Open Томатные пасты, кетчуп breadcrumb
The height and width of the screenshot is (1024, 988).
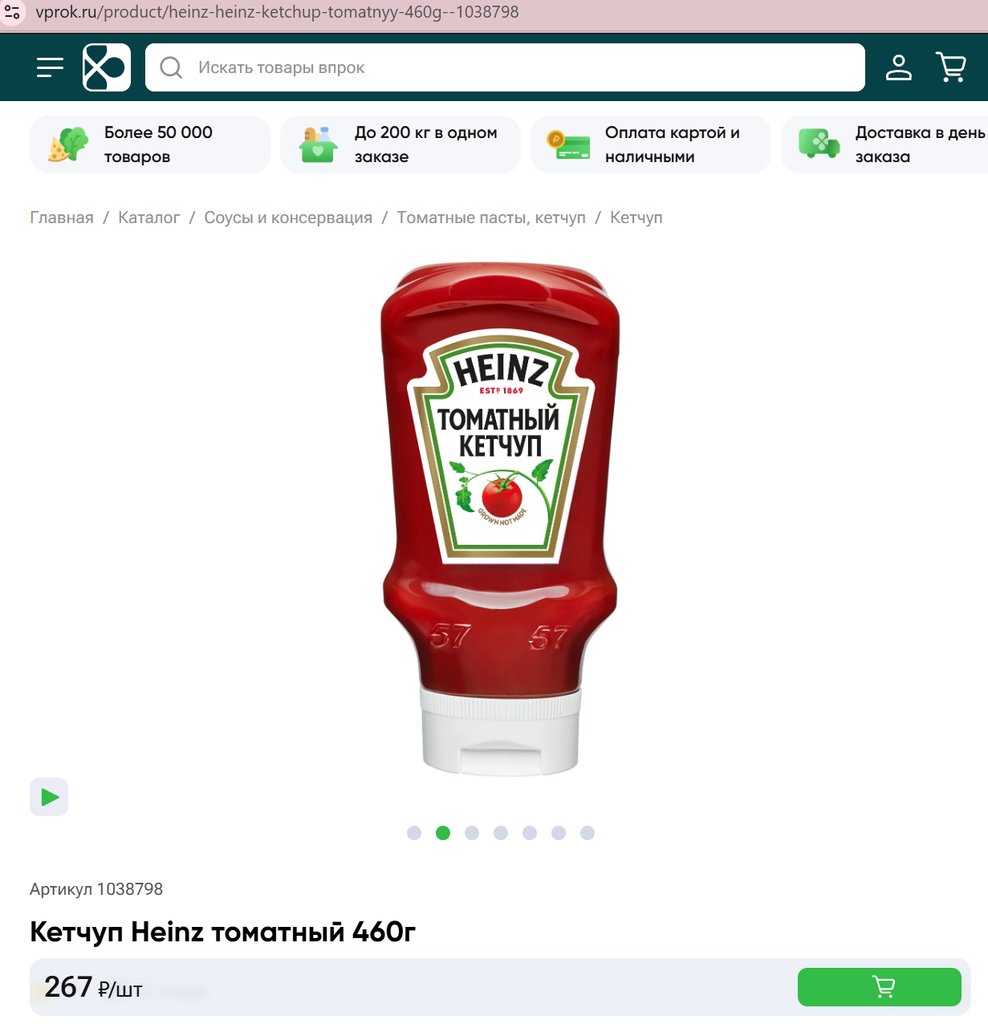[491, 217]
